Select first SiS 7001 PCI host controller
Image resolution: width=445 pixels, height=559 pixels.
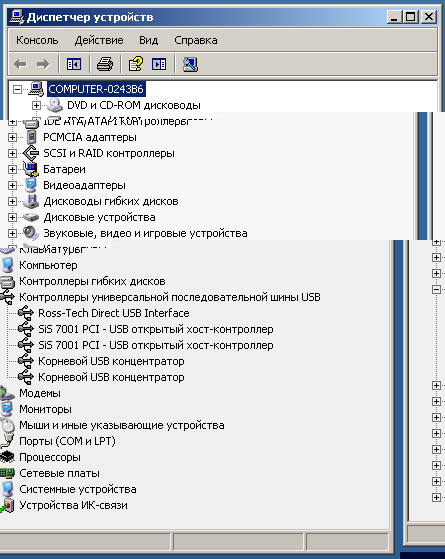click(x=156, y=329)
